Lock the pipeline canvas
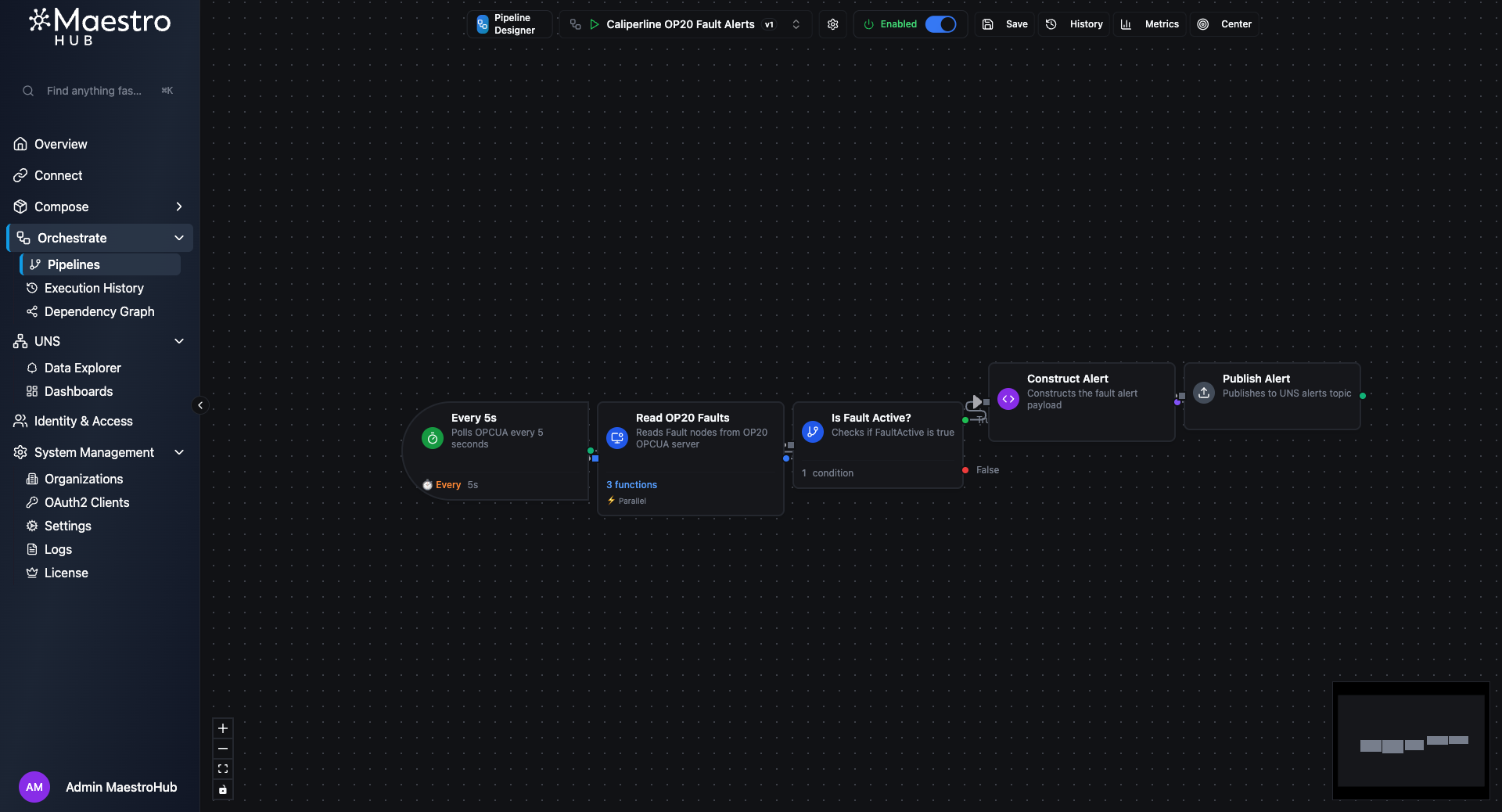 223,789
